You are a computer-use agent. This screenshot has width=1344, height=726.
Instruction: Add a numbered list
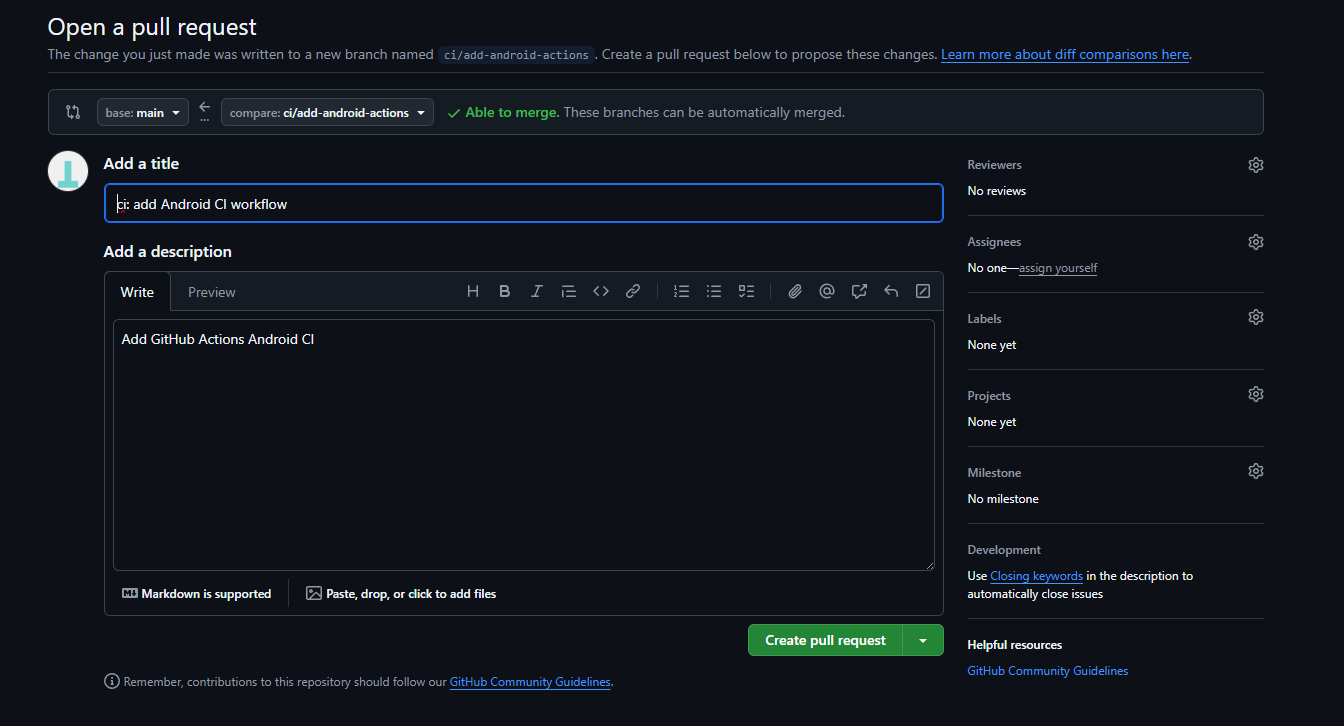point(682,291)
